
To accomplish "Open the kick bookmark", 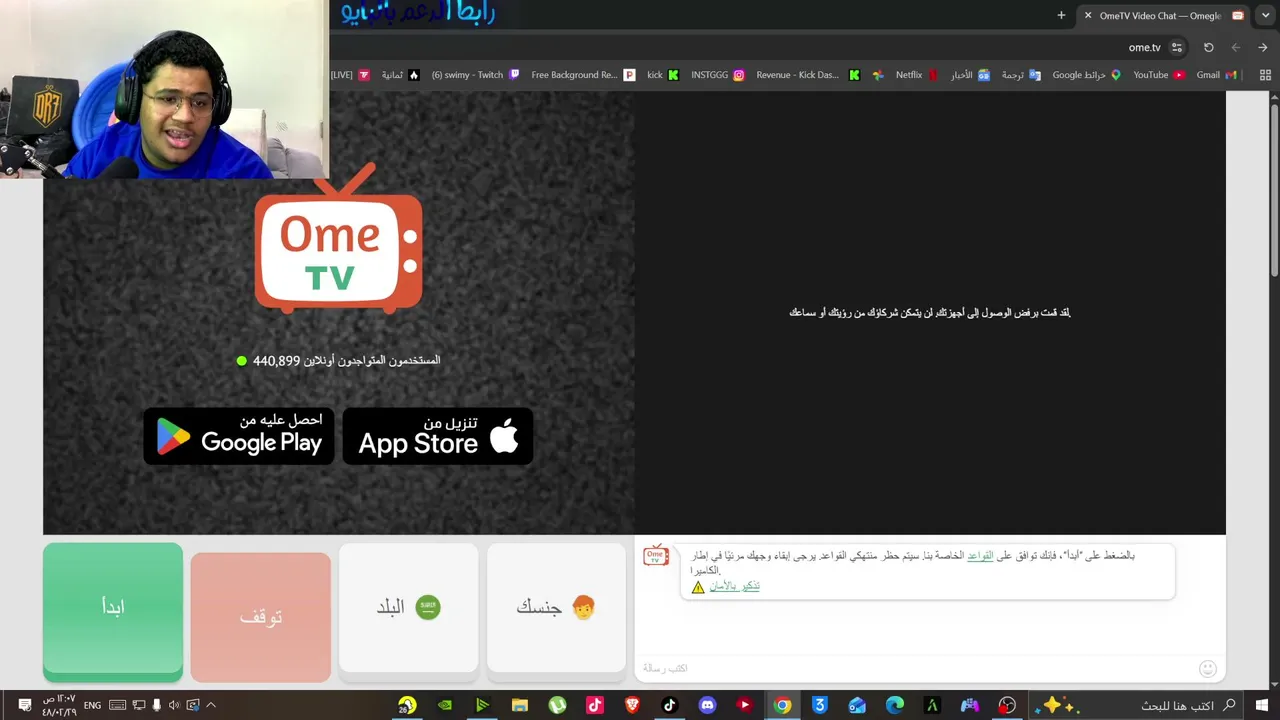I will (x=663, y=75).
